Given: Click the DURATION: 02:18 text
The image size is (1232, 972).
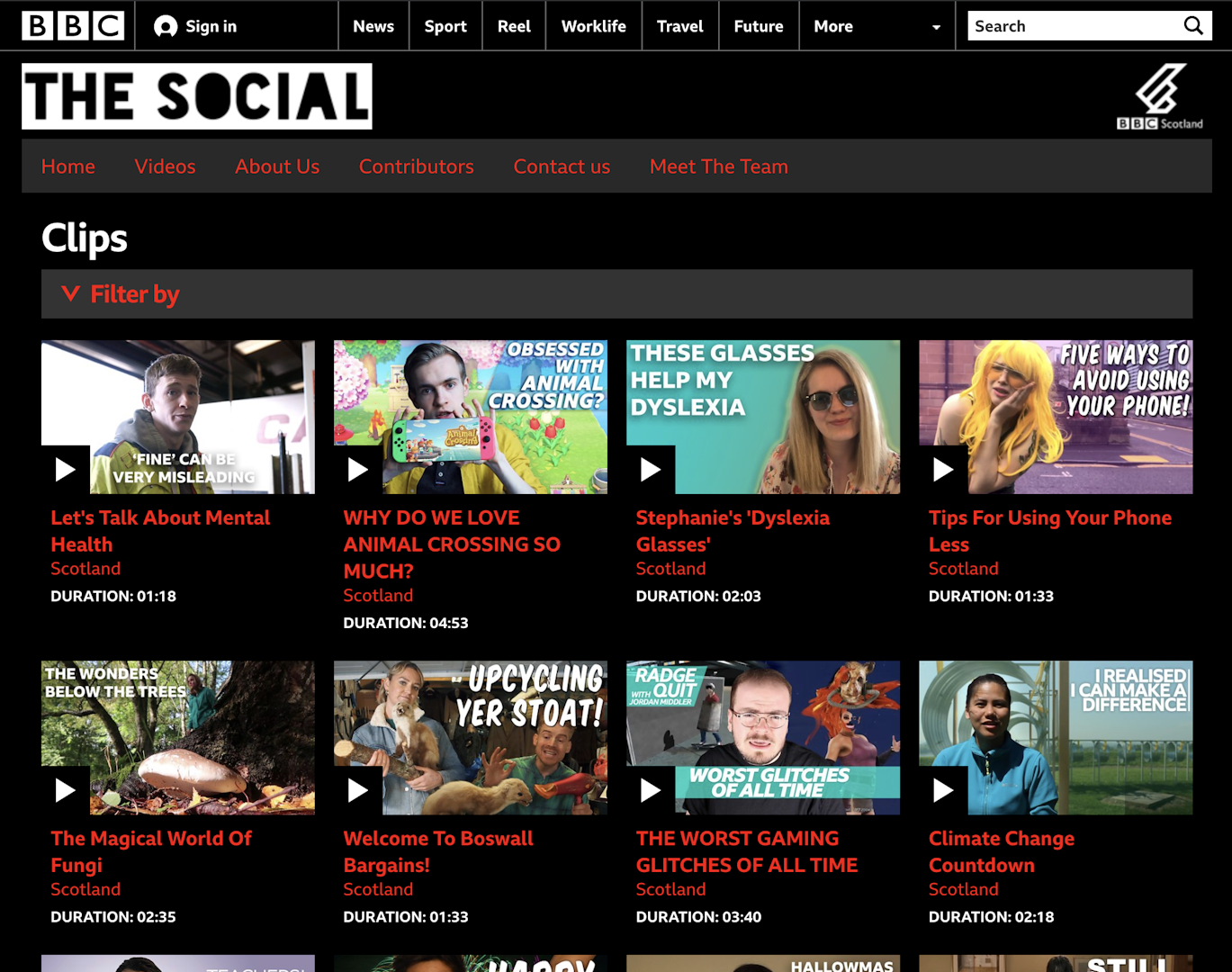Looking at the screenshot, I should coord(991,917).
